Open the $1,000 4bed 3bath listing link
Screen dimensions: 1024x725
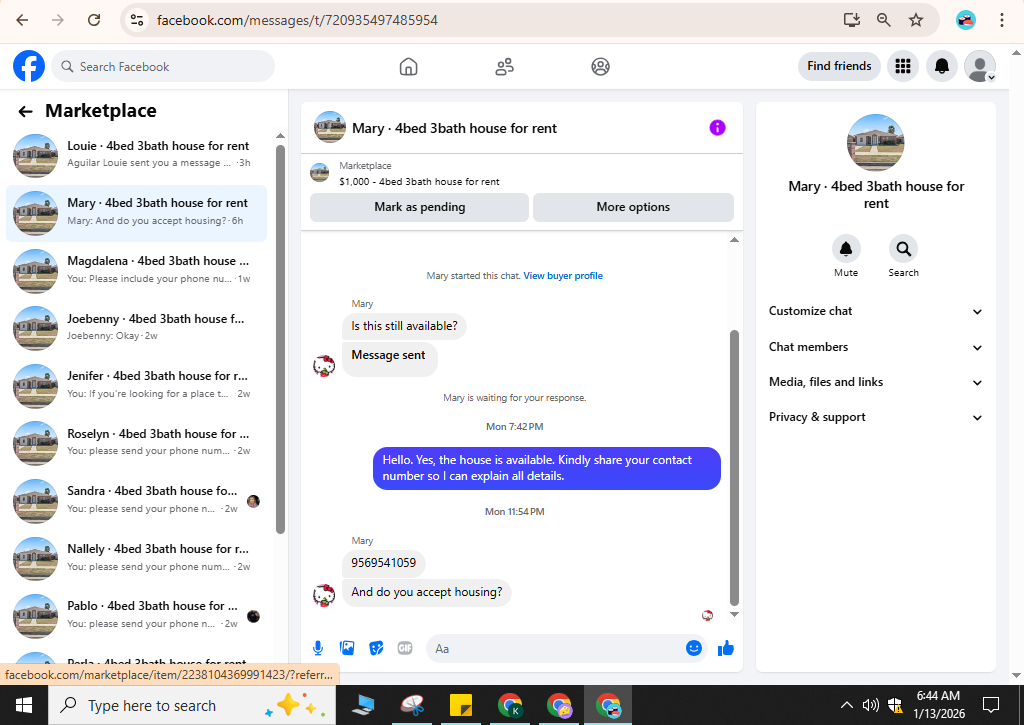pyautogui.click(x=419, y=182)
